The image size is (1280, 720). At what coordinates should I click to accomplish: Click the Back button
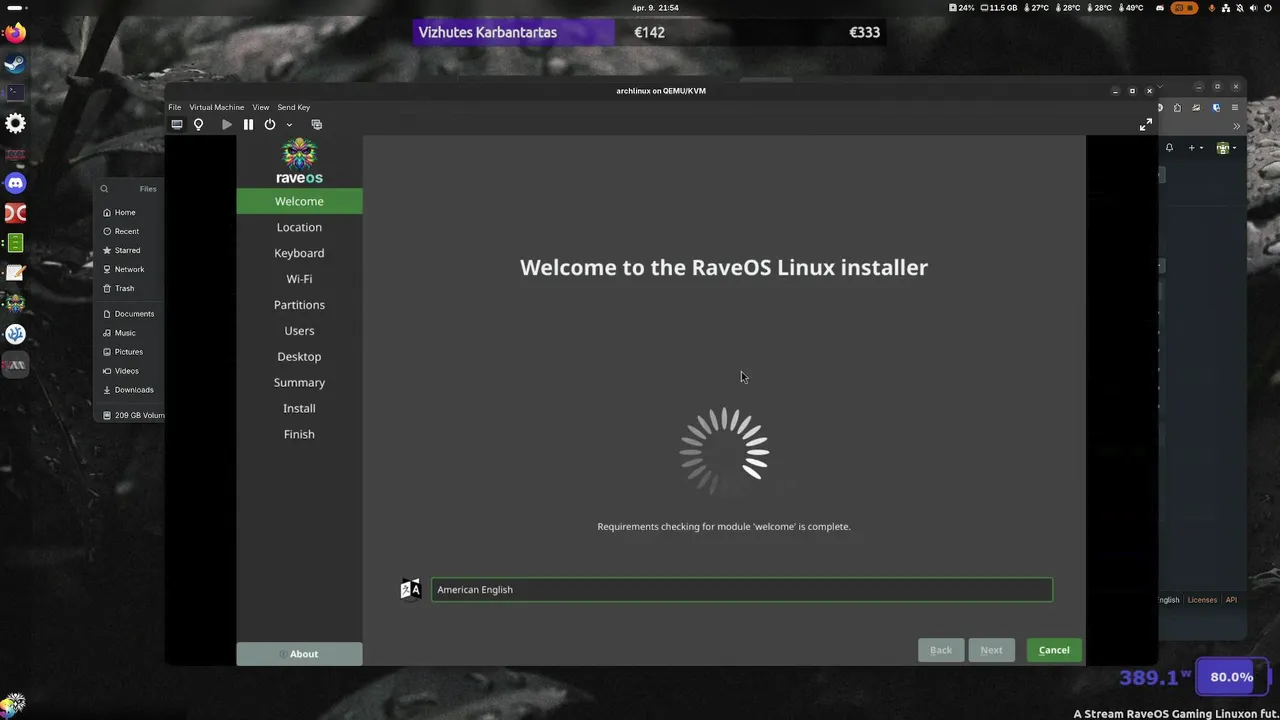(941, 650)
